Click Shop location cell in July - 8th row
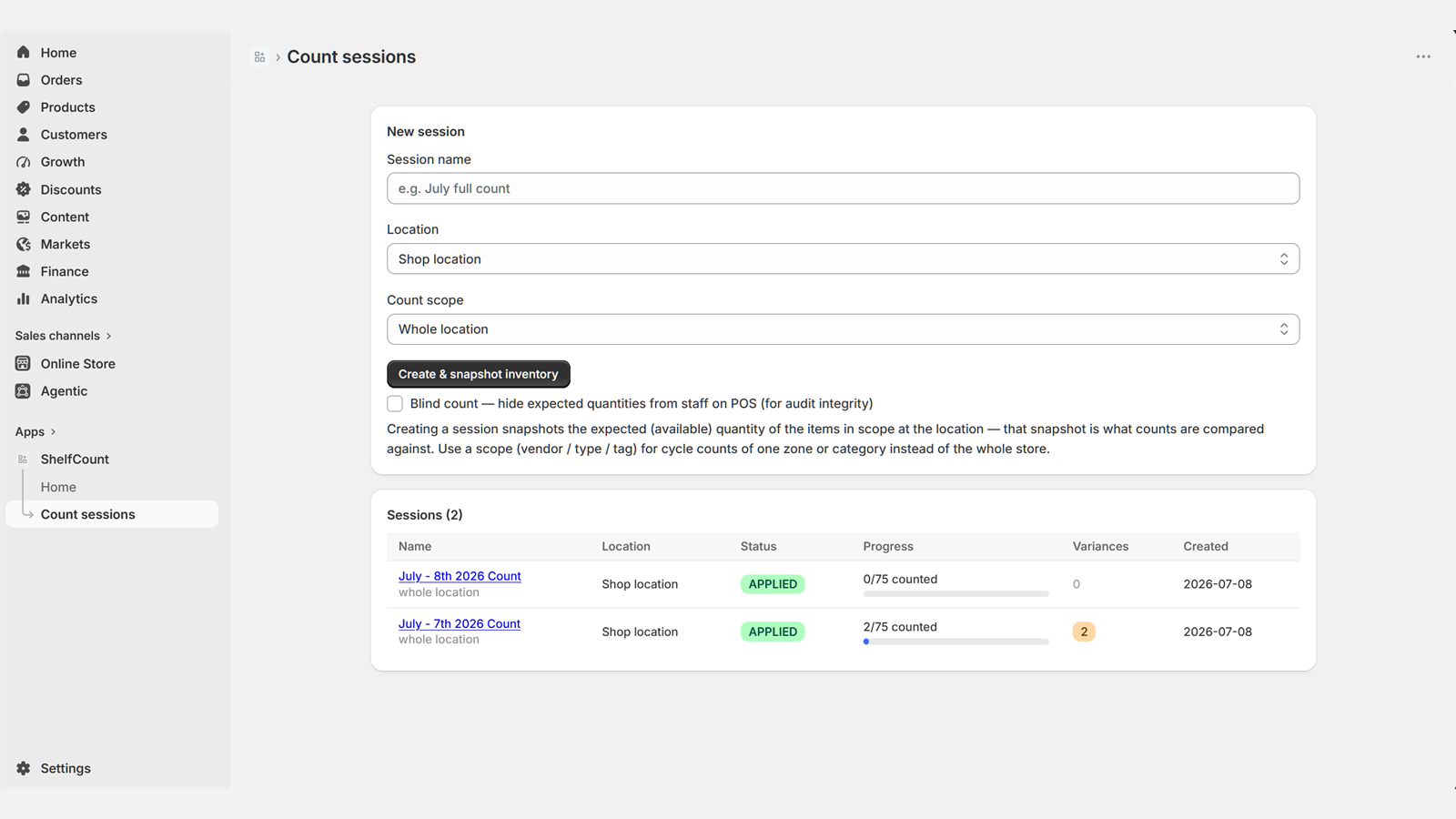Viewport: 1456px width, 819px height. coord(640,584)
